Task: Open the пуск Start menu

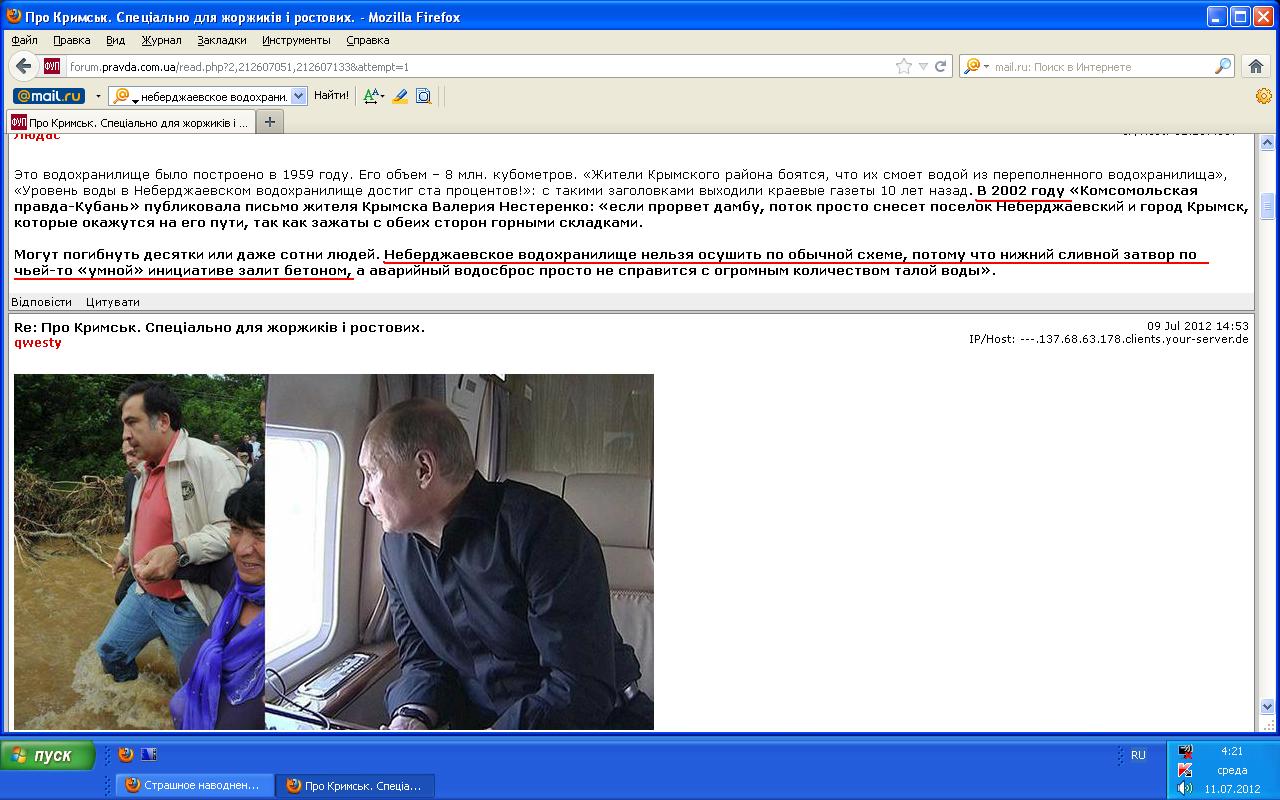Action: (x=48, y=755)
